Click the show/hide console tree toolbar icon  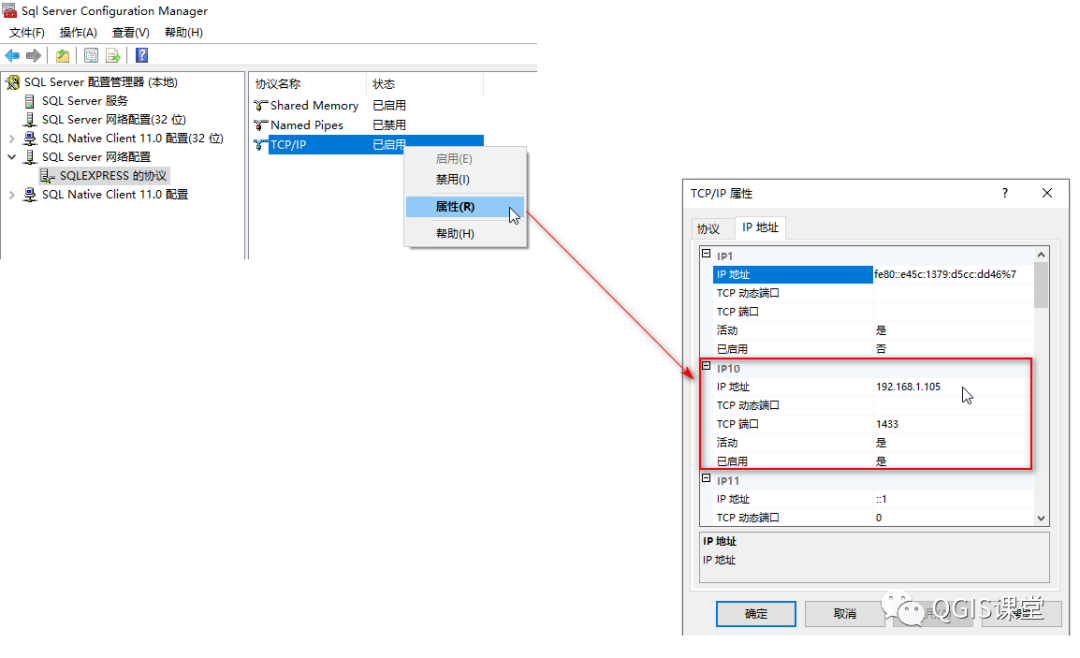coord(91,56)
